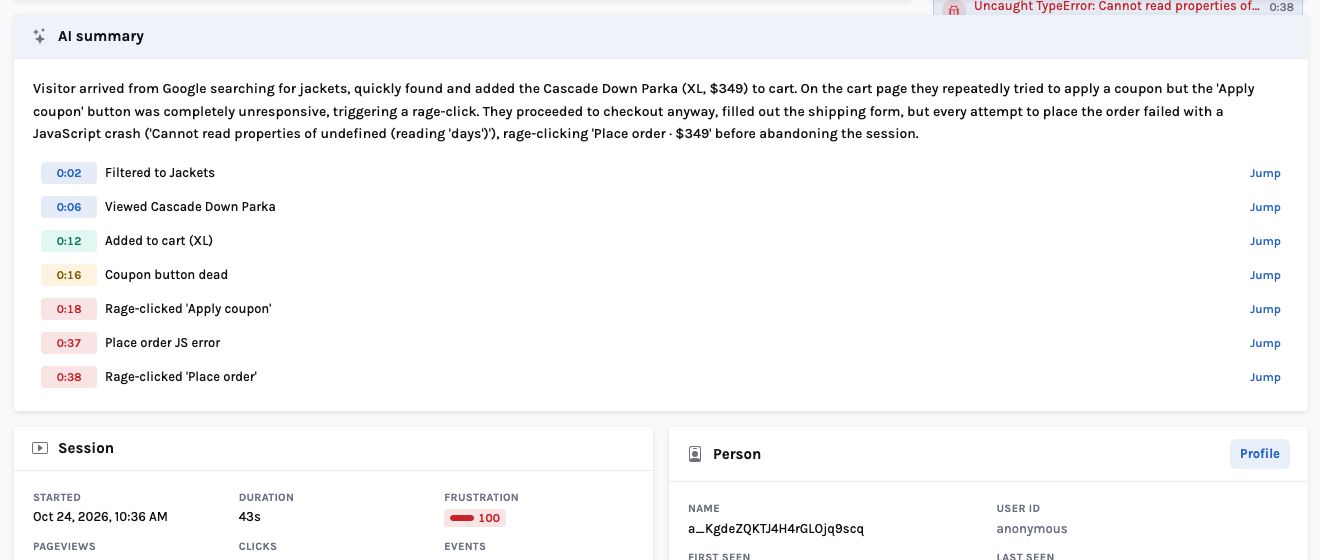This screenshot has width=1320, height=560.
Task: Click the Person card icon
Action: coord(695,454)
